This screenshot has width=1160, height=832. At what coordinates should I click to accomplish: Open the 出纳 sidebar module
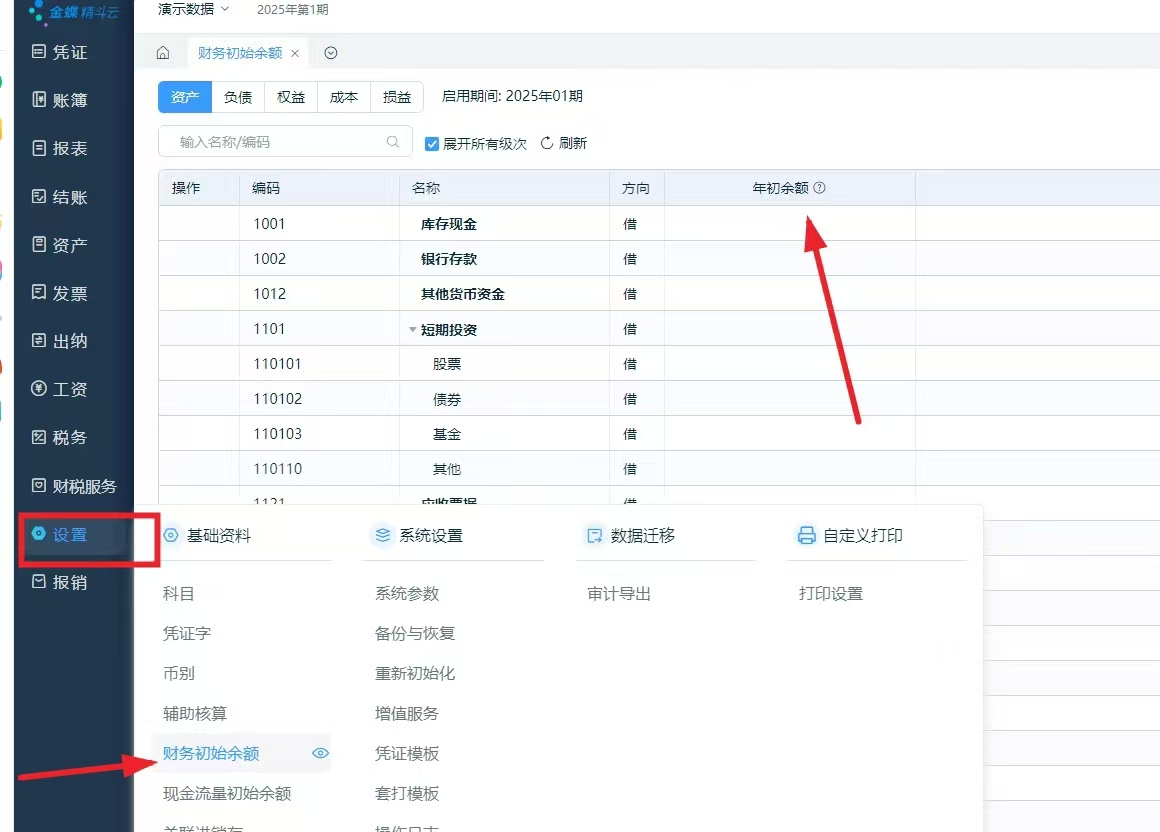point(60,341)
